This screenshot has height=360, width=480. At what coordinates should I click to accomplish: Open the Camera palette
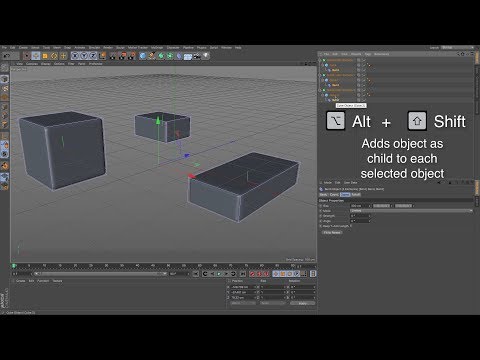[x=197, y=56]
